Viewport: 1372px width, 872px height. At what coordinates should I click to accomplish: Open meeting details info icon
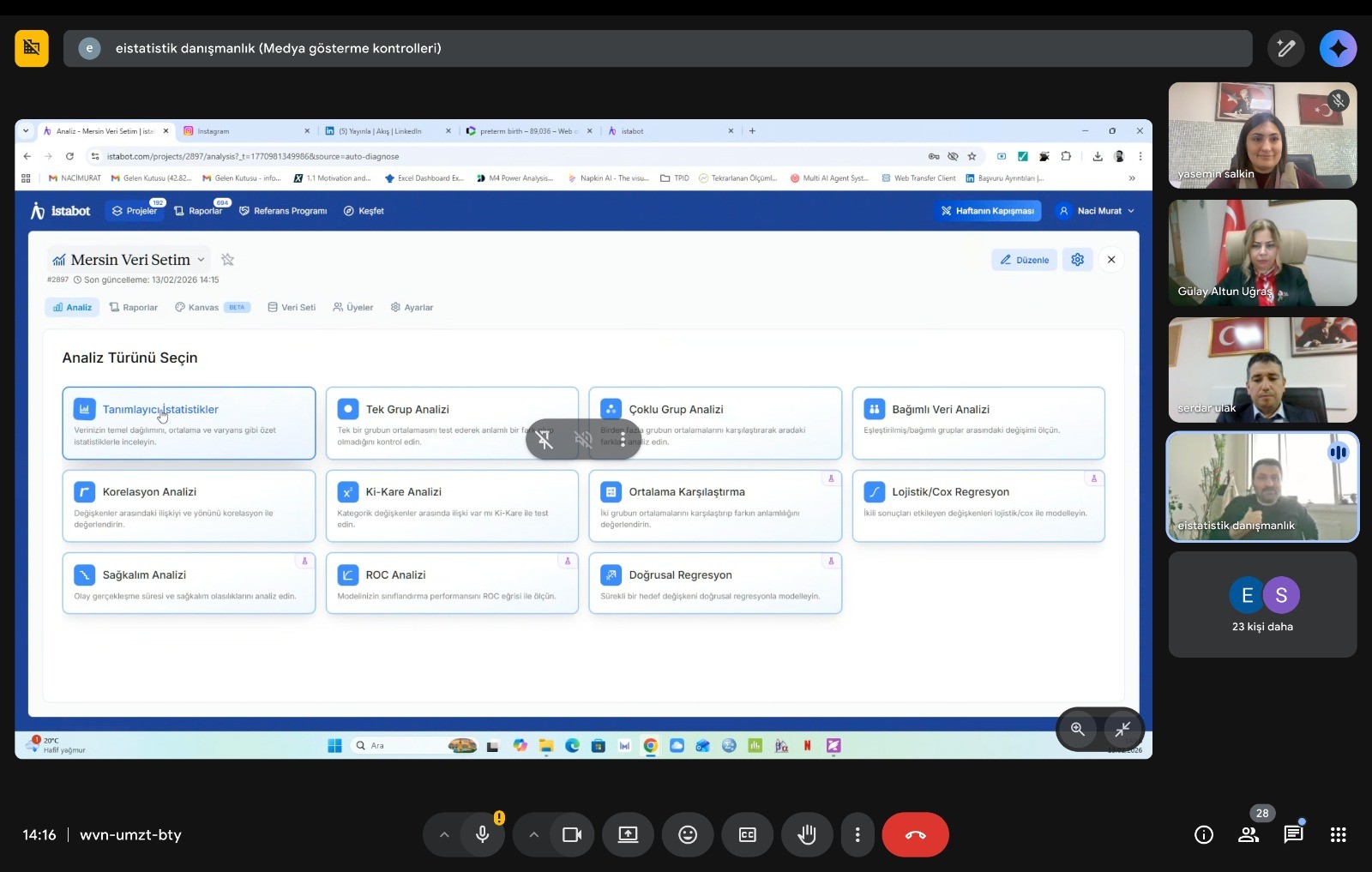point(1204,834)
